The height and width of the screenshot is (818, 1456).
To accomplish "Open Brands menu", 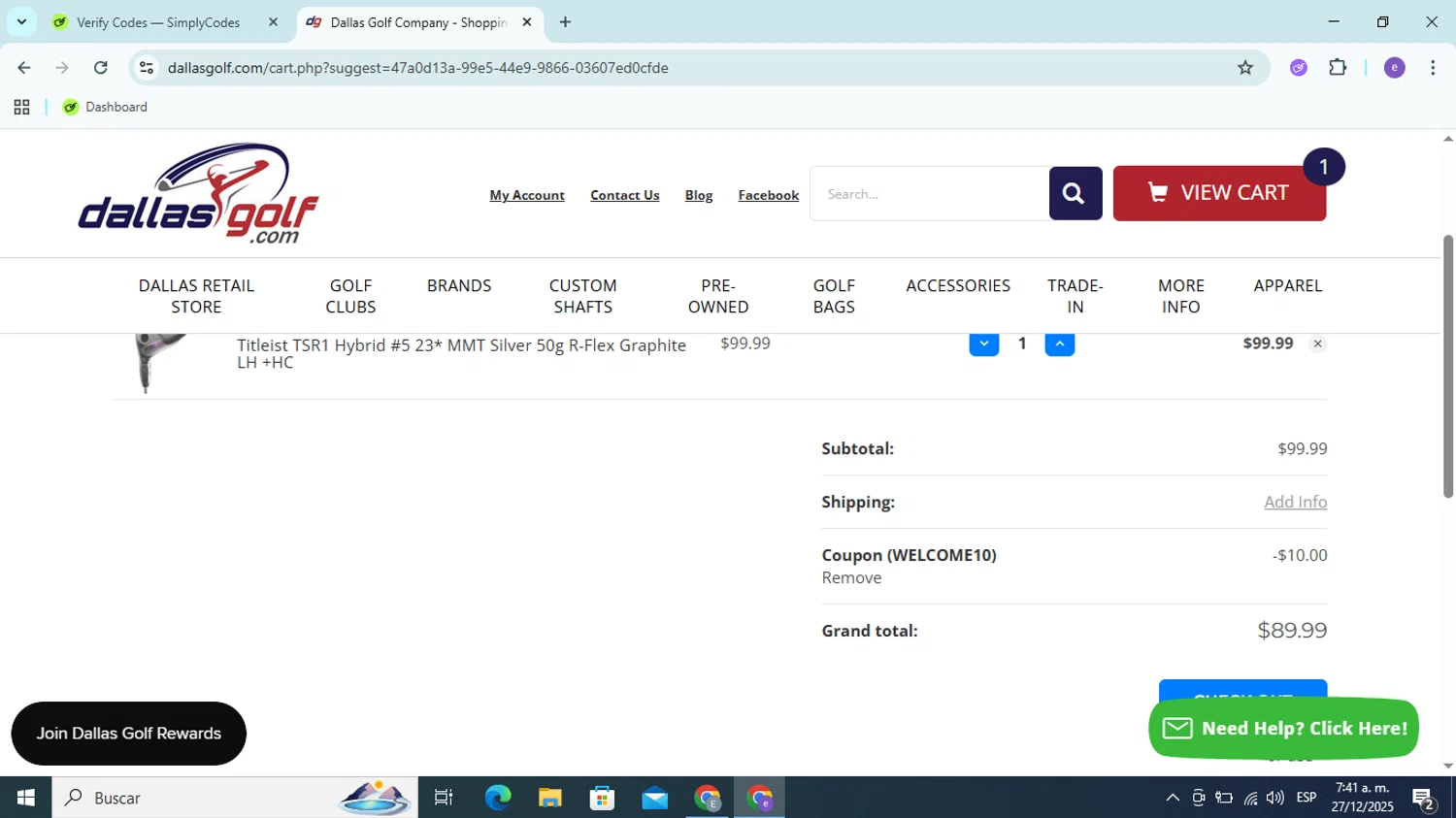I will 459,285.
